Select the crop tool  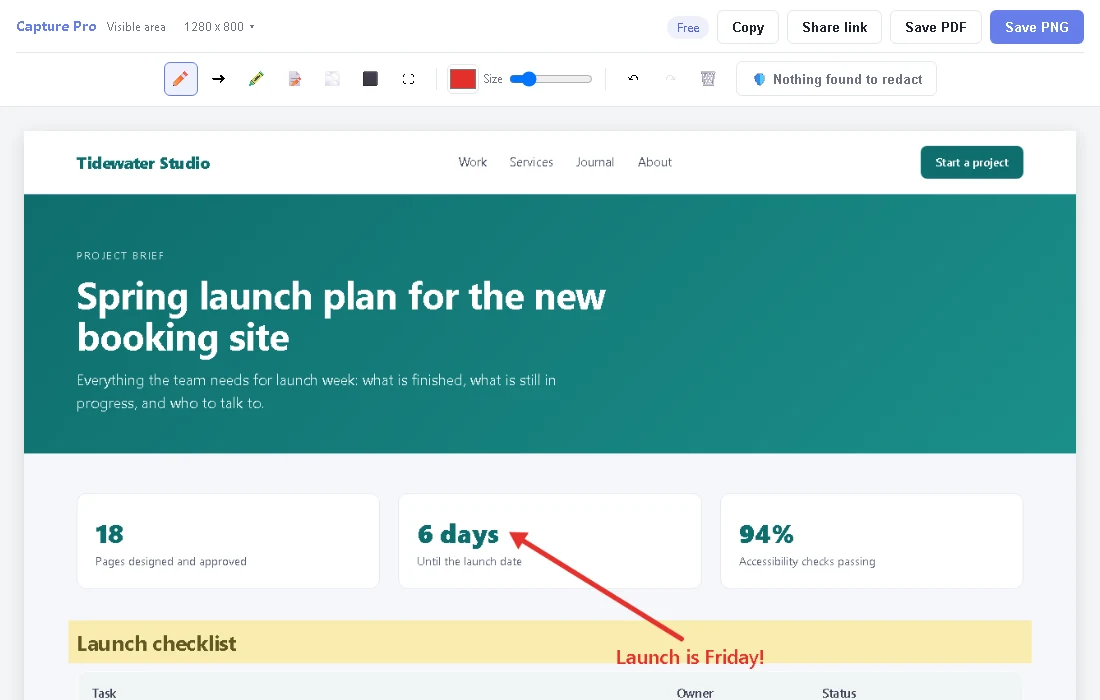[408, 79]
